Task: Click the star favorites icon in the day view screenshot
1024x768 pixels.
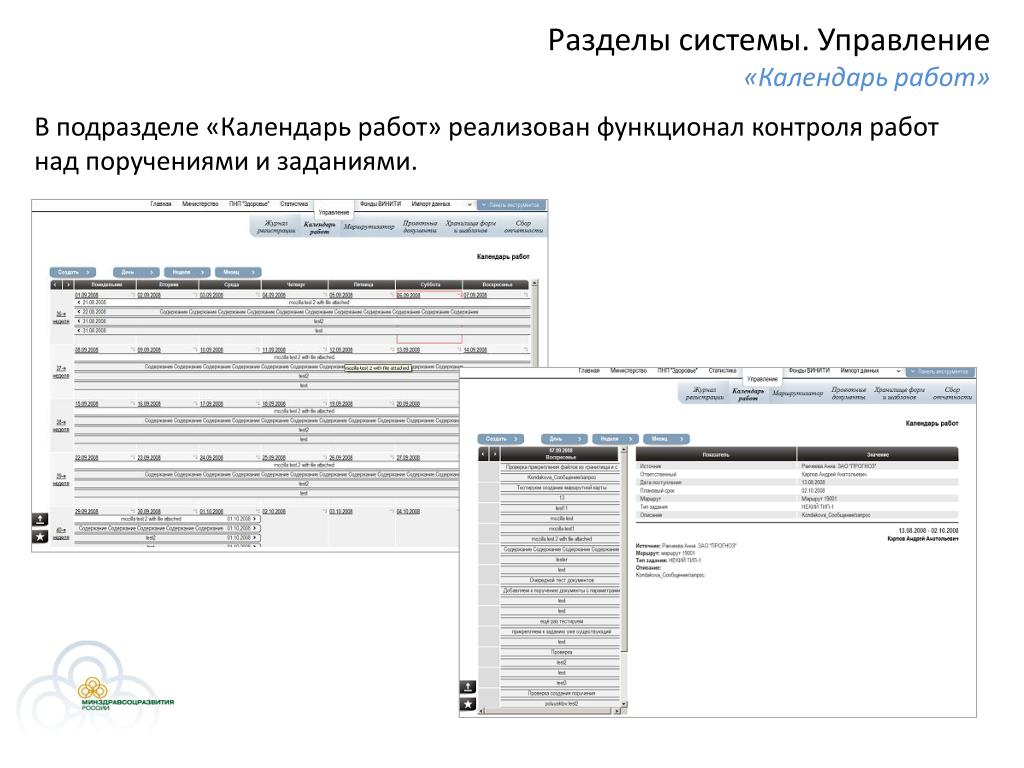Action: 468,704
